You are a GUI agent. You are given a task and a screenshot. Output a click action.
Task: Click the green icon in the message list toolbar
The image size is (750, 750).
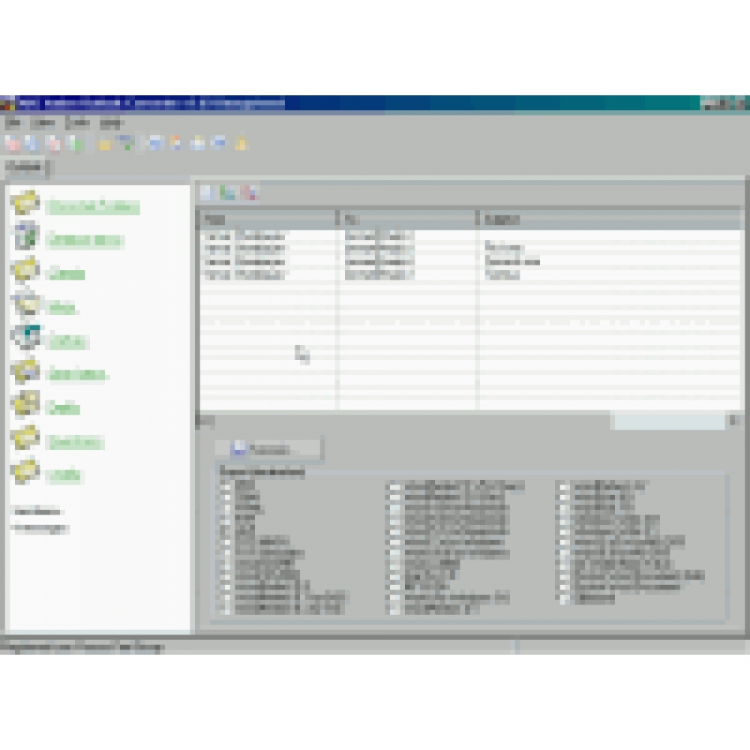228,192
